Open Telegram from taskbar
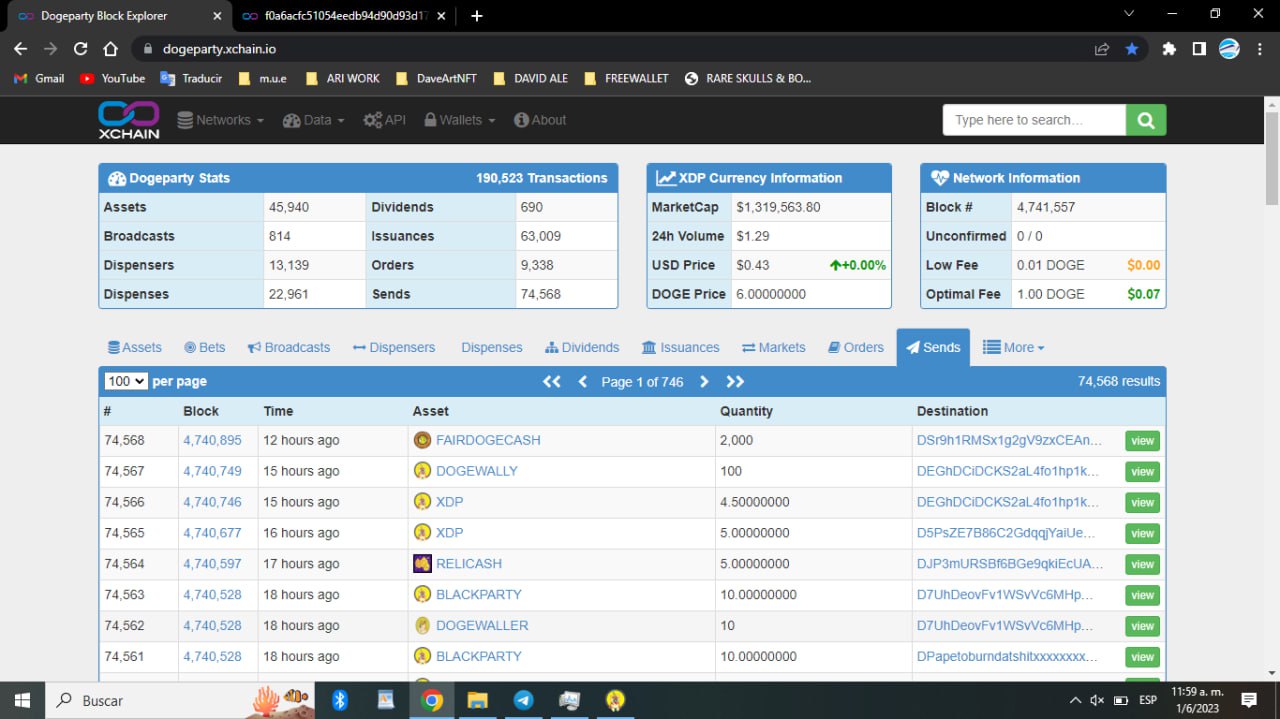The width and height of the screenshot is (1280, 719). (x=523, y=700)
